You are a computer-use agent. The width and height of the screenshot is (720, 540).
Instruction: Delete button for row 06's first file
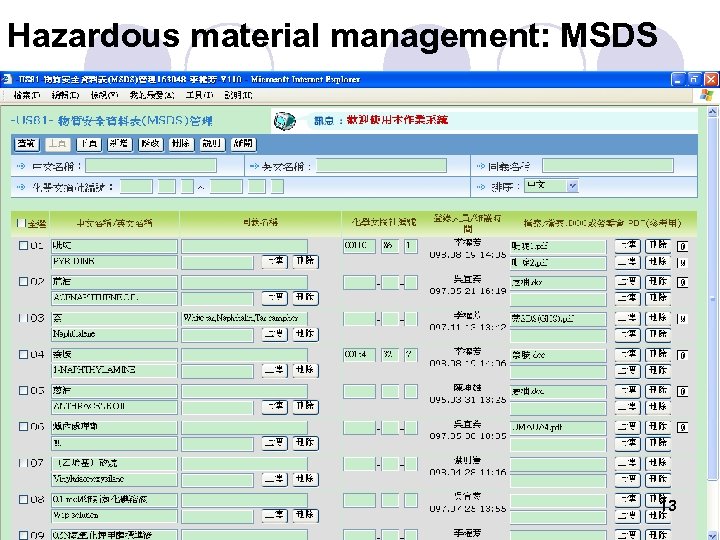(658, 427)
